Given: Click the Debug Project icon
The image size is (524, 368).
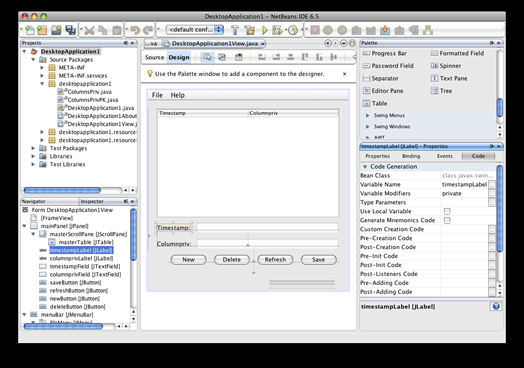Looking at the screenshot, I should 277,30.
